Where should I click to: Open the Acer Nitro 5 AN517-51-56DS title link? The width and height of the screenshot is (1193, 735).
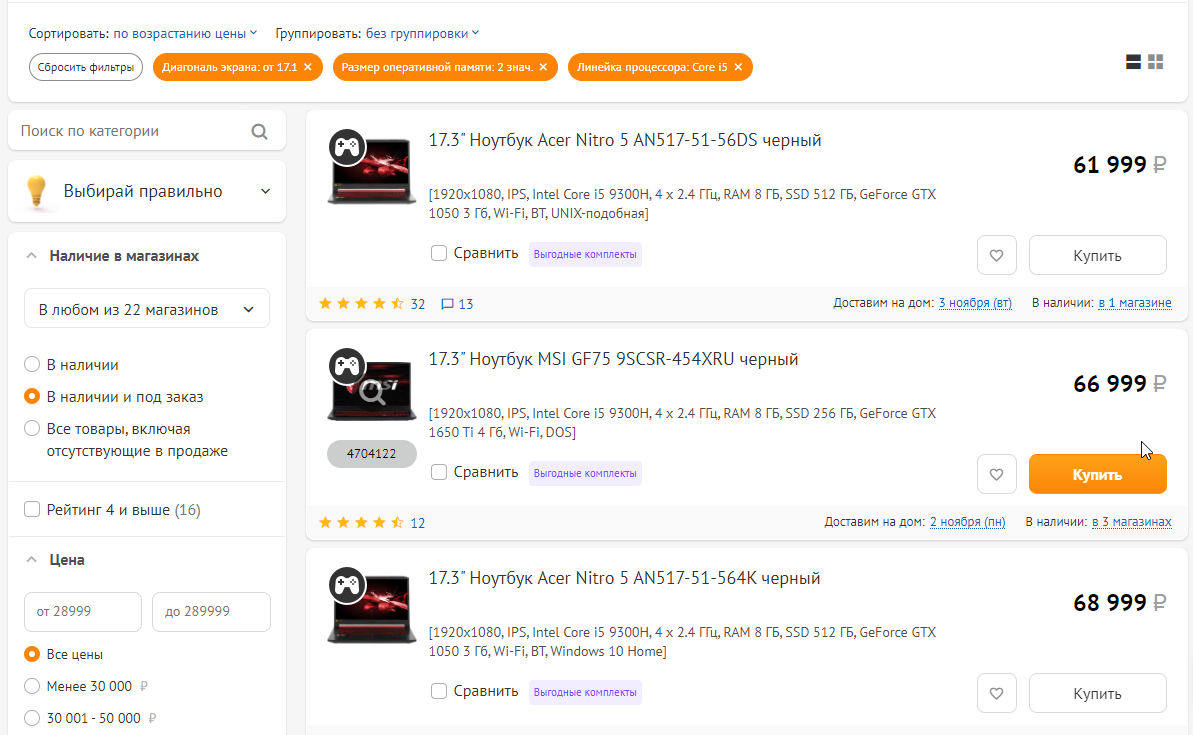[625, 140]
